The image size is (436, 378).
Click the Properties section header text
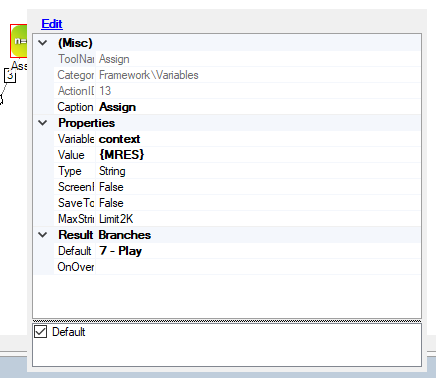click(86, 123)
